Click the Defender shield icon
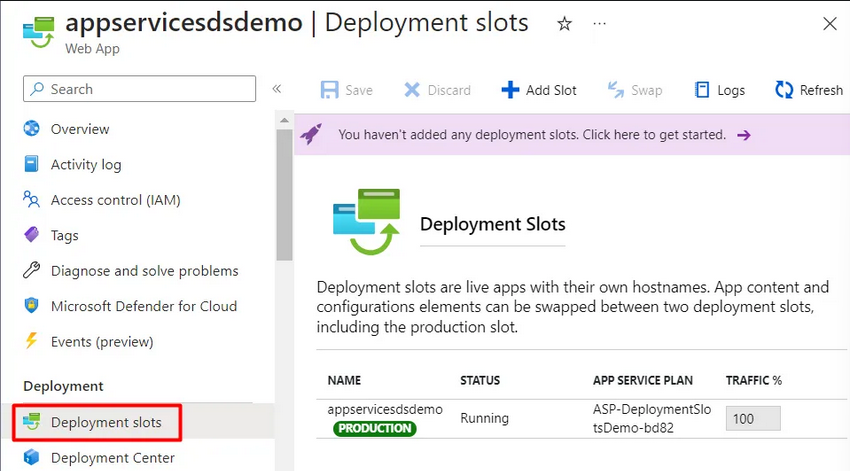 31,305
